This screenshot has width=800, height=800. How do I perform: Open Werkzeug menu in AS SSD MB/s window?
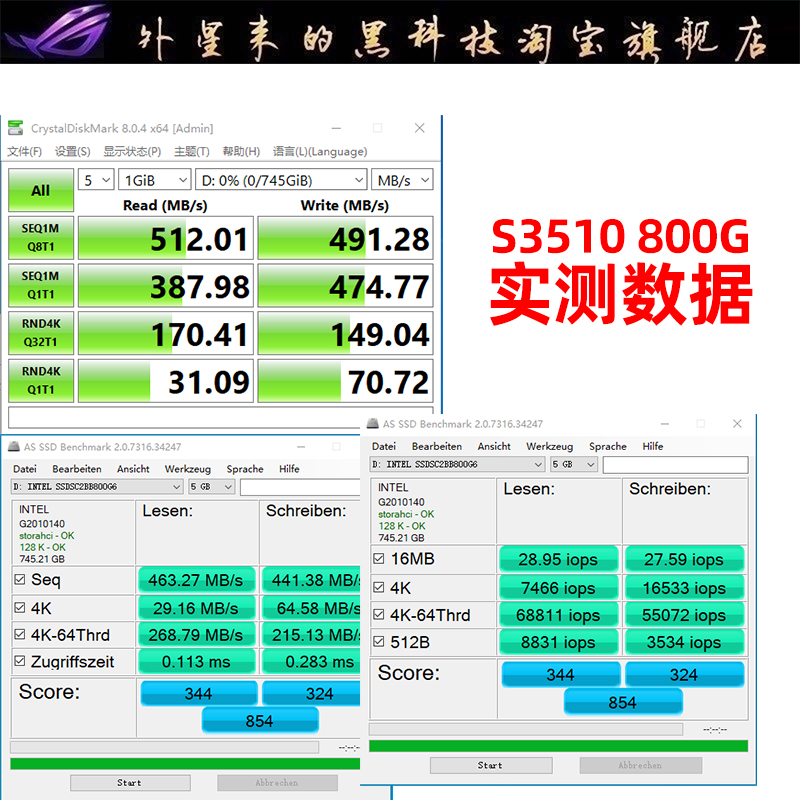pyautogui.click(x=187, y=469)
